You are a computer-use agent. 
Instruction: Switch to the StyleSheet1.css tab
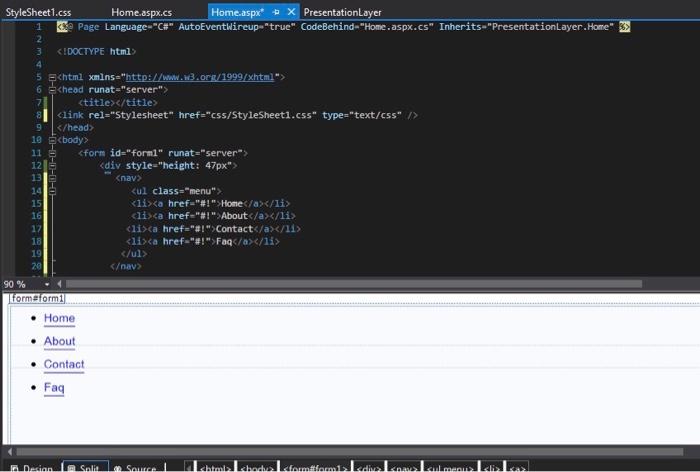tap(38, 12)
